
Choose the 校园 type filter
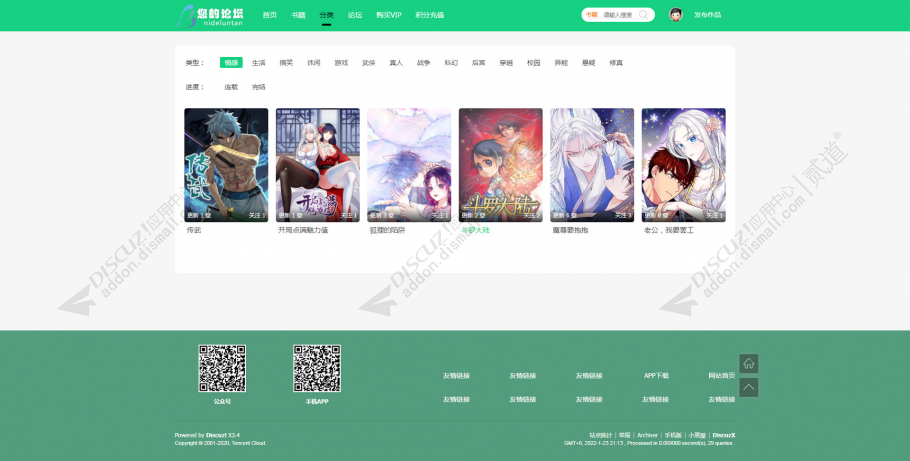pos(533,63)
